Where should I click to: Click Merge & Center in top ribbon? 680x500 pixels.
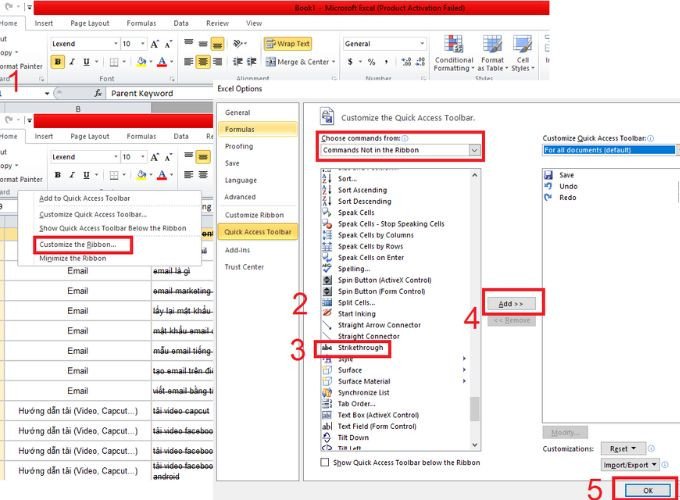tap(298, 62)
